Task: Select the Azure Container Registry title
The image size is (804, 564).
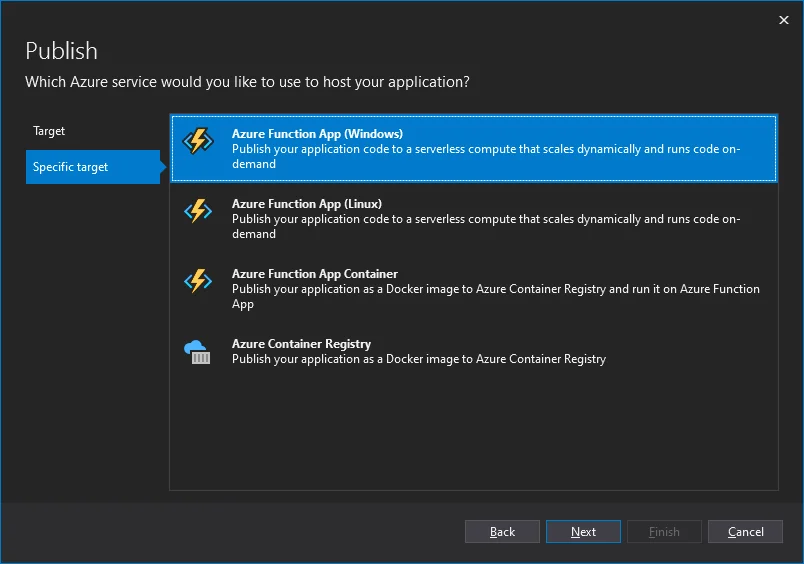Action: (301, 344)
